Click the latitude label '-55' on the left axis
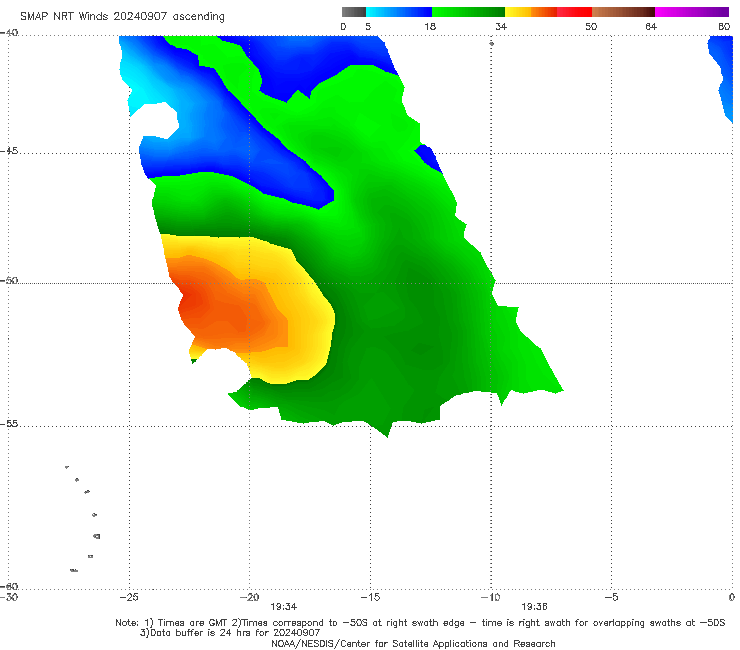The width and height of the screenshot is (740, 650). 9,424
